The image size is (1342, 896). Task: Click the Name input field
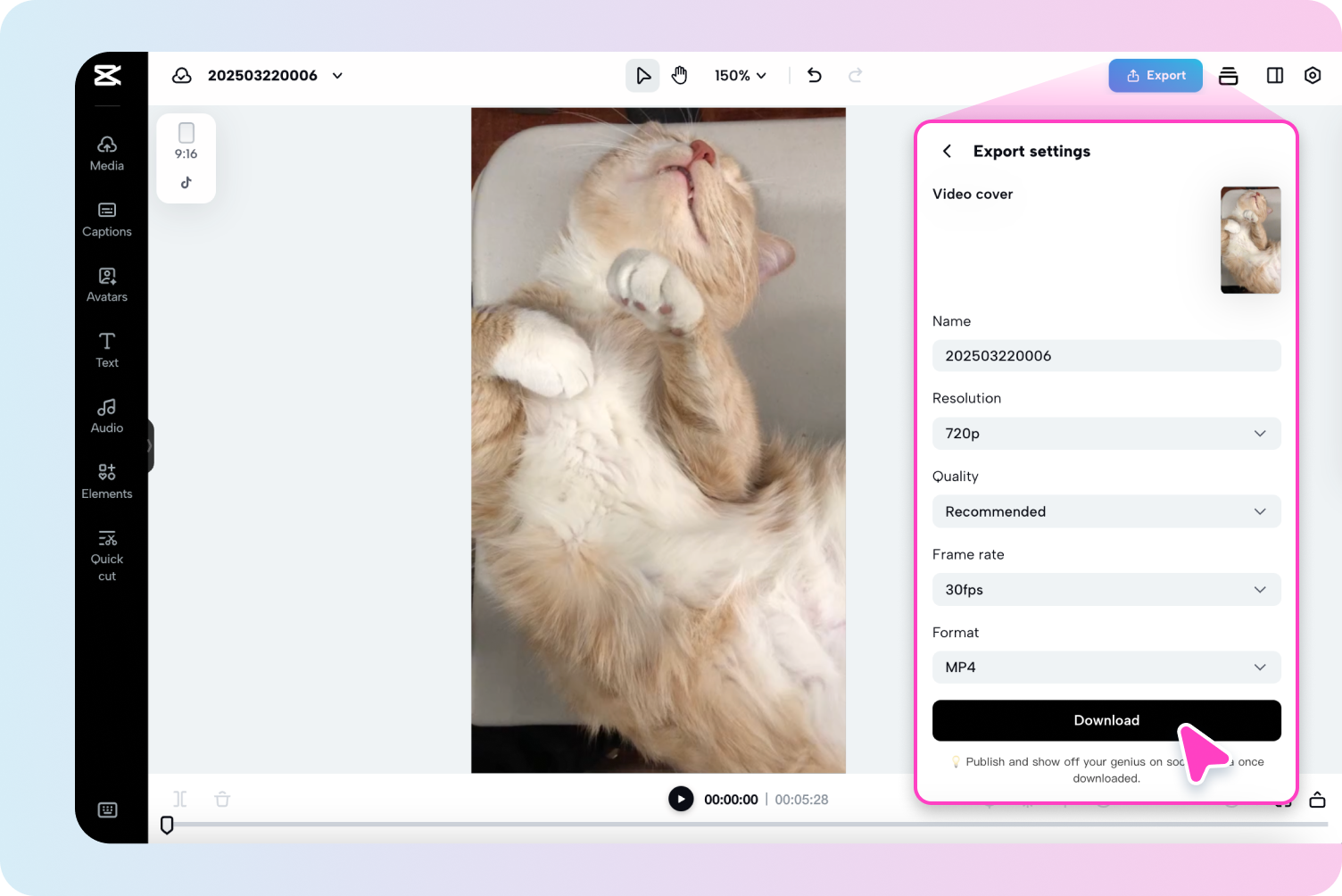(1106, 355)
